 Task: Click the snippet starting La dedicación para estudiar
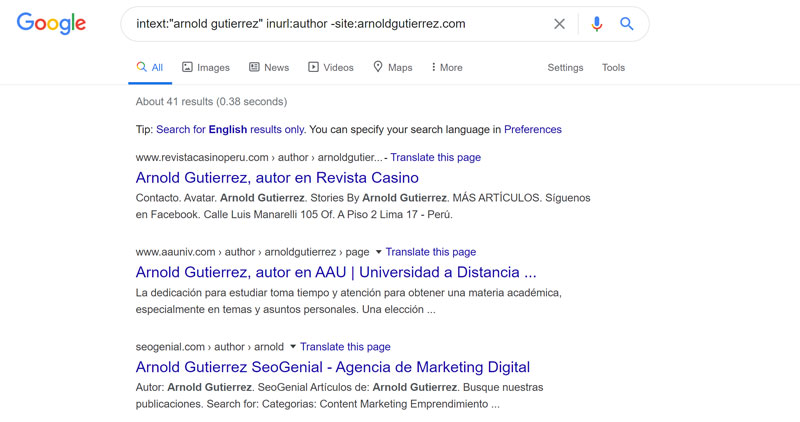[348, 301]
